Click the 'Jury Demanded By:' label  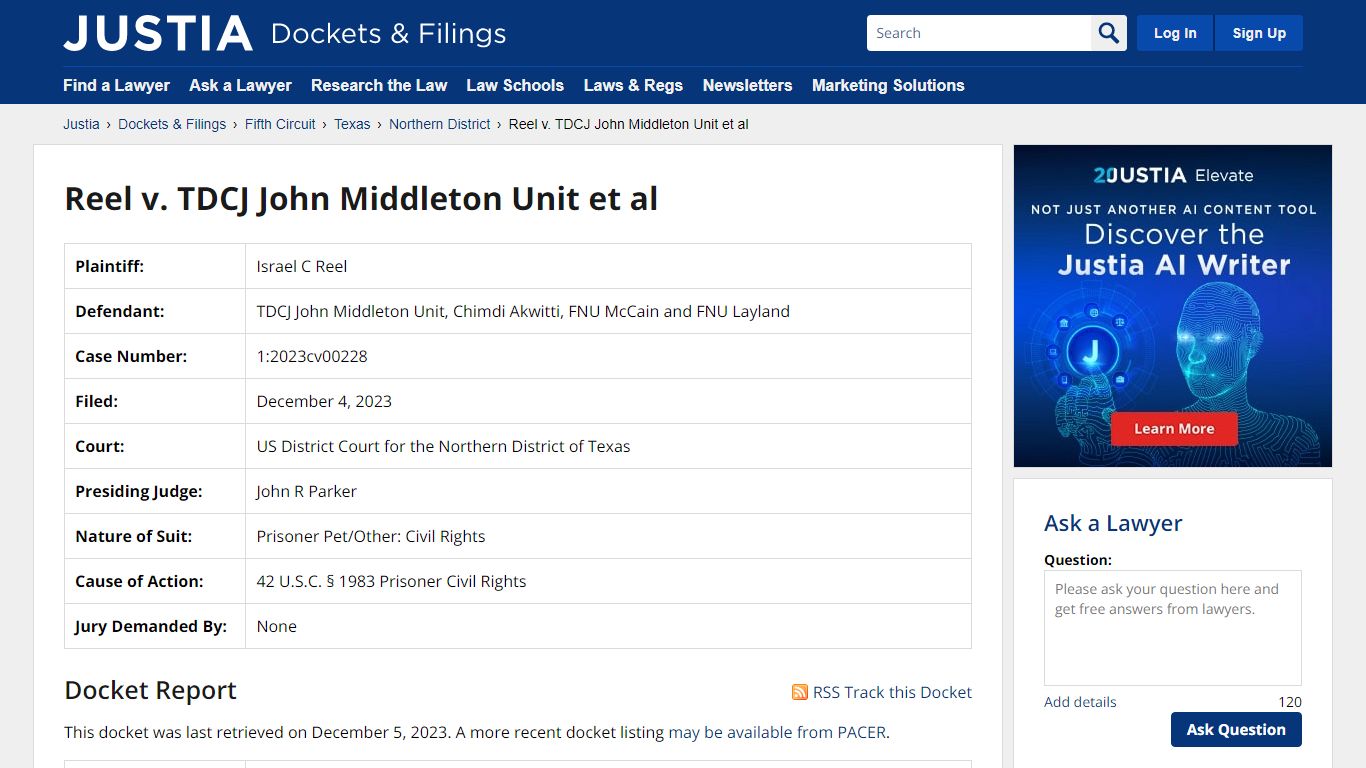151,626
